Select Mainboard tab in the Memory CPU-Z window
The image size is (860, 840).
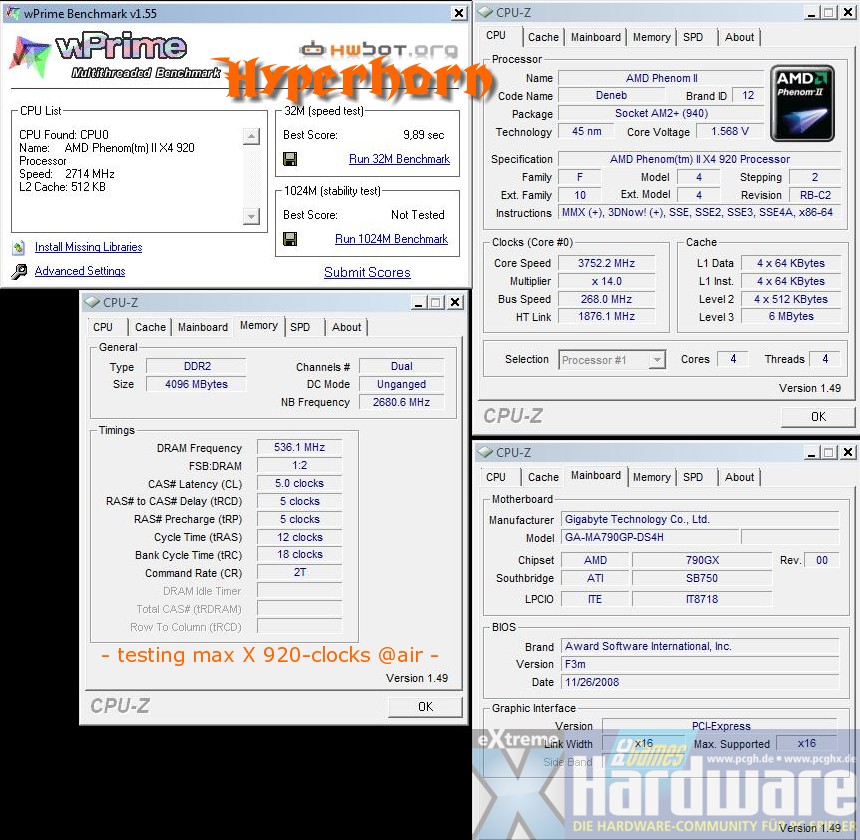click(x=203, y=327)
